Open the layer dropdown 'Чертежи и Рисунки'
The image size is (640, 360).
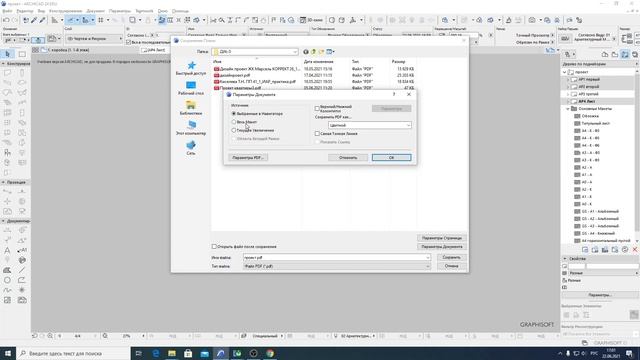coord(94,39)
